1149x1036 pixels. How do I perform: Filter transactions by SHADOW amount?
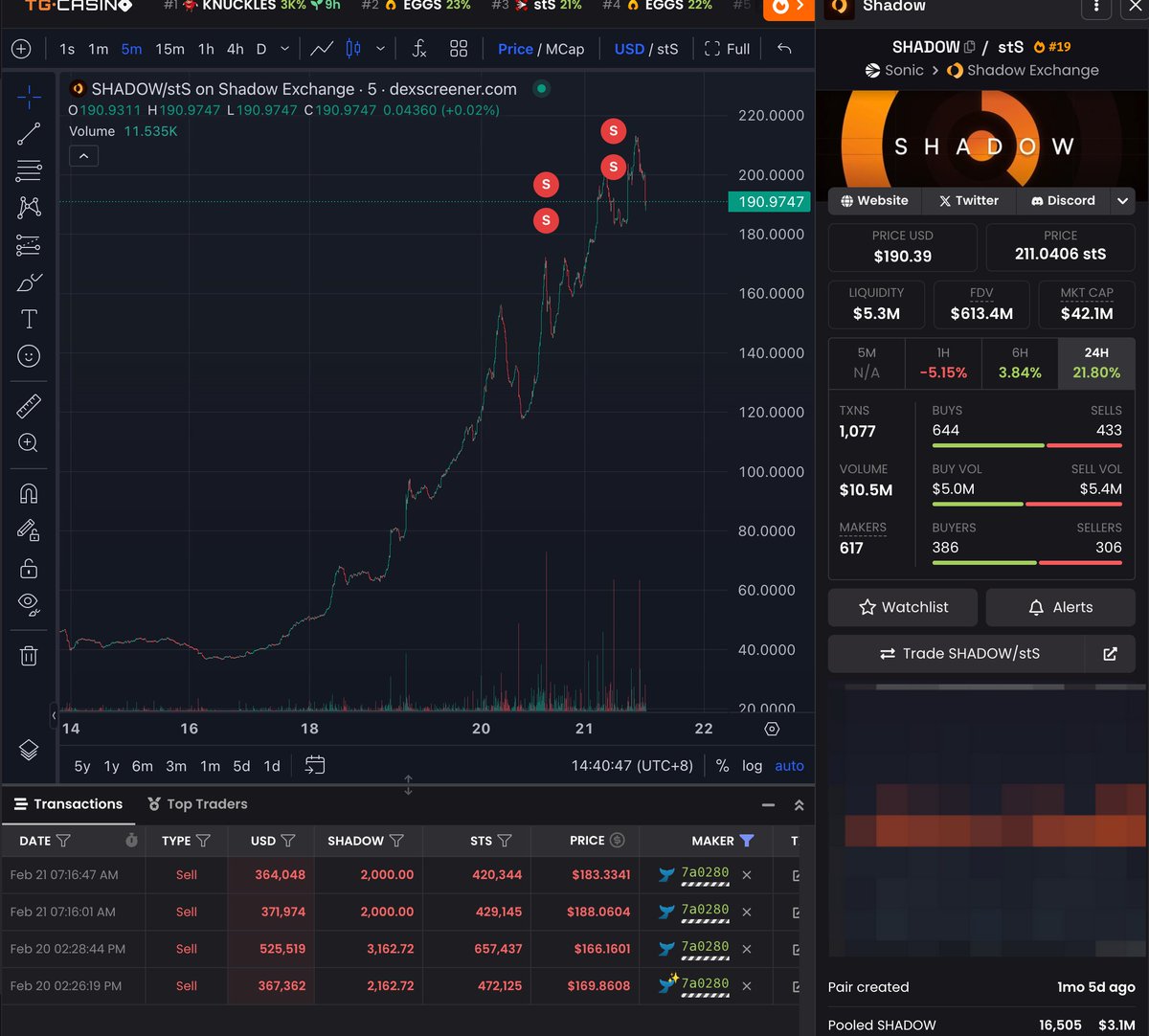tap(396, 841)
